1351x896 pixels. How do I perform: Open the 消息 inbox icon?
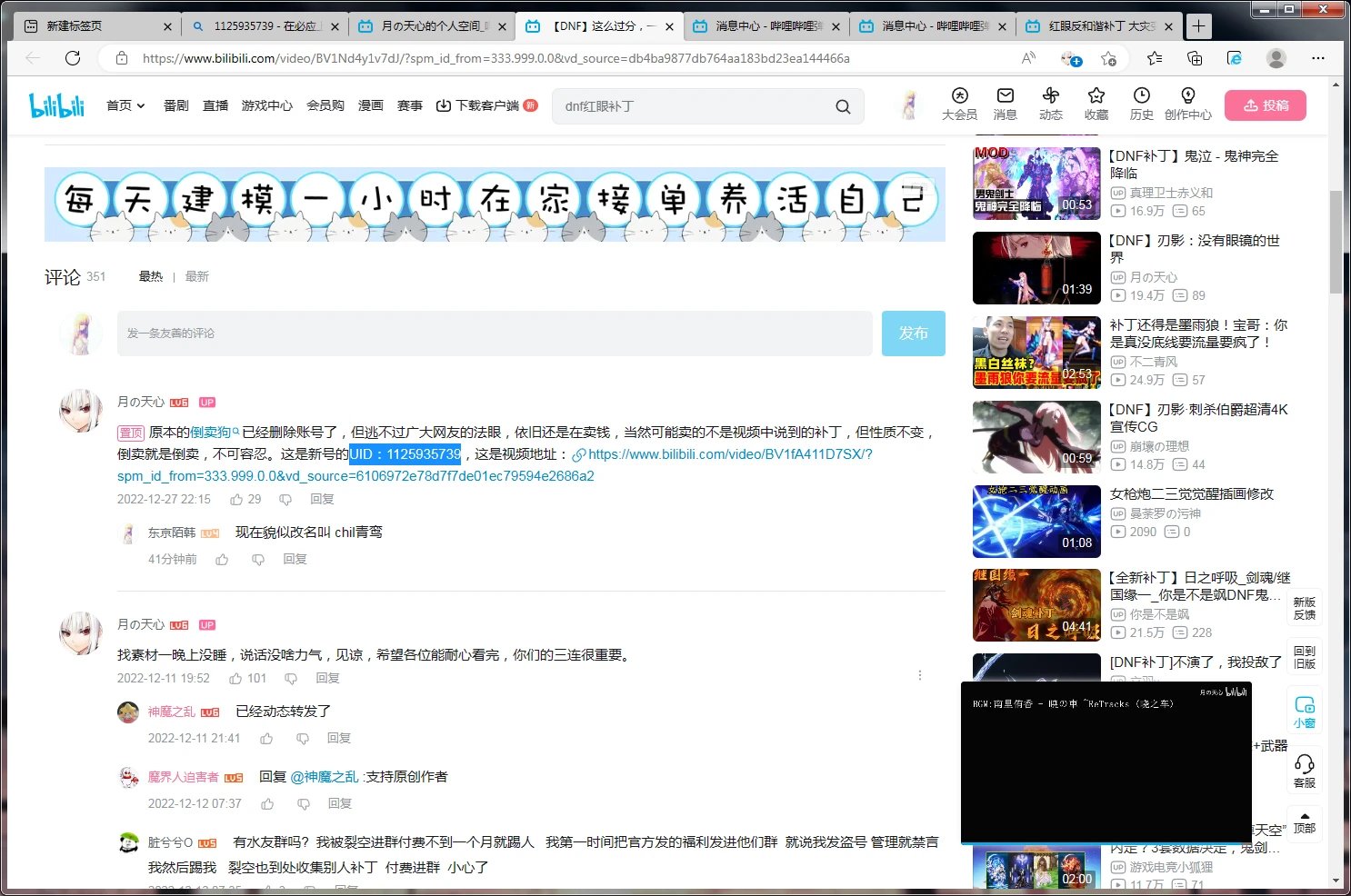1005,104
